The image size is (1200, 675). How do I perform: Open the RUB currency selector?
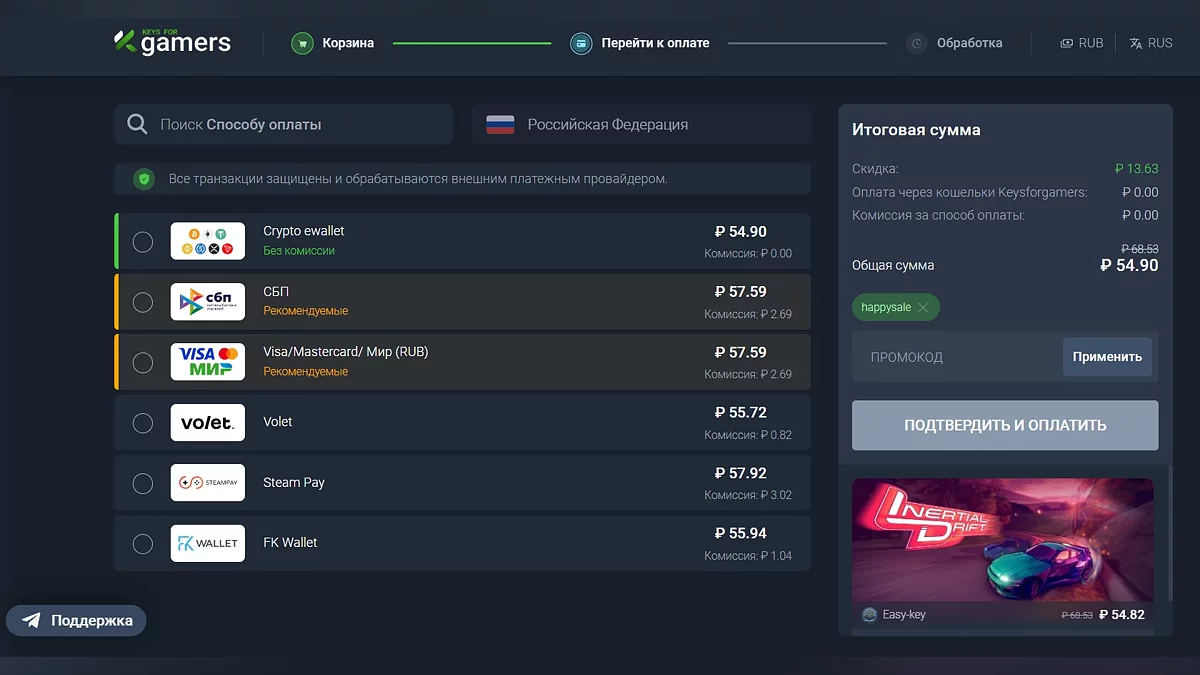click(x=1082, y=43)
